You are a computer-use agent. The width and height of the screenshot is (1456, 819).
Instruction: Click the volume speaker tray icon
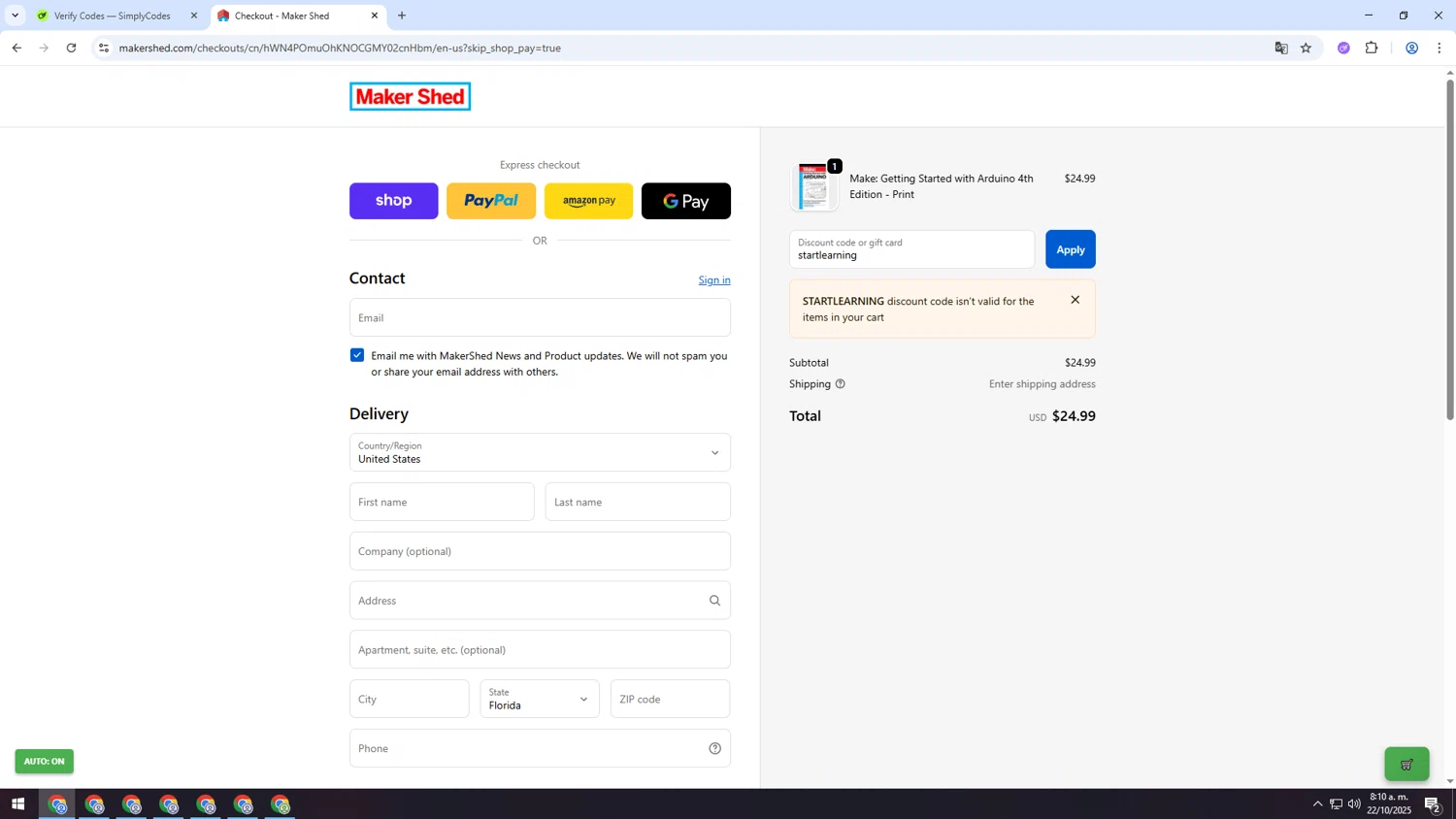pos(1354,804)
